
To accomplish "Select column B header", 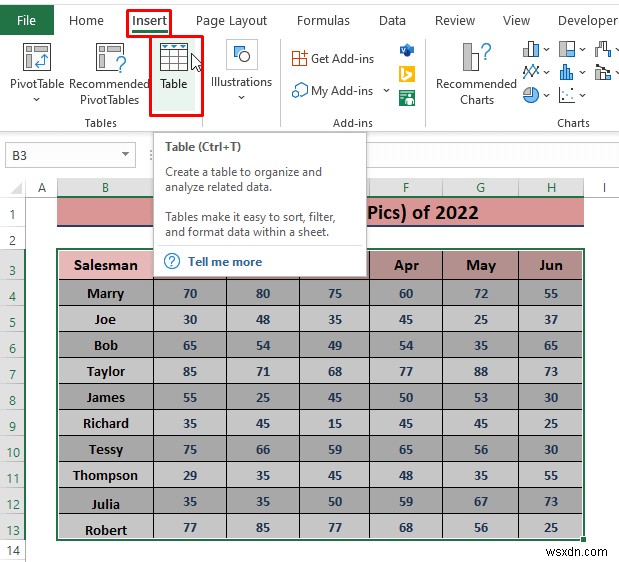I will coord(105,187).
